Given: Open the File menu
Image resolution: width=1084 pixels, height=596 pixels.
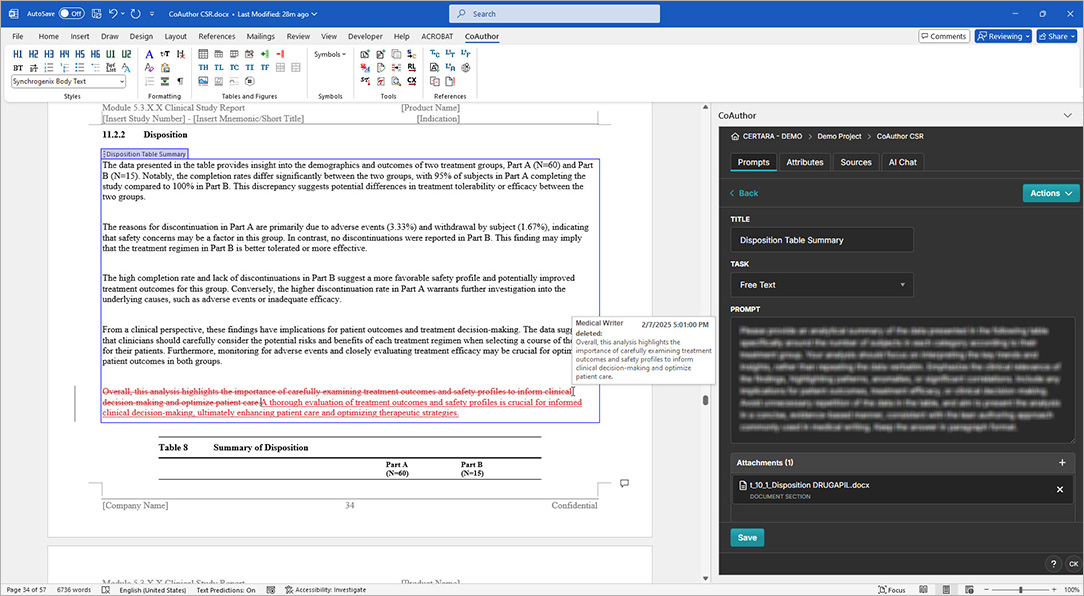Looking at the screenshot, I should [x=18, y=36].
